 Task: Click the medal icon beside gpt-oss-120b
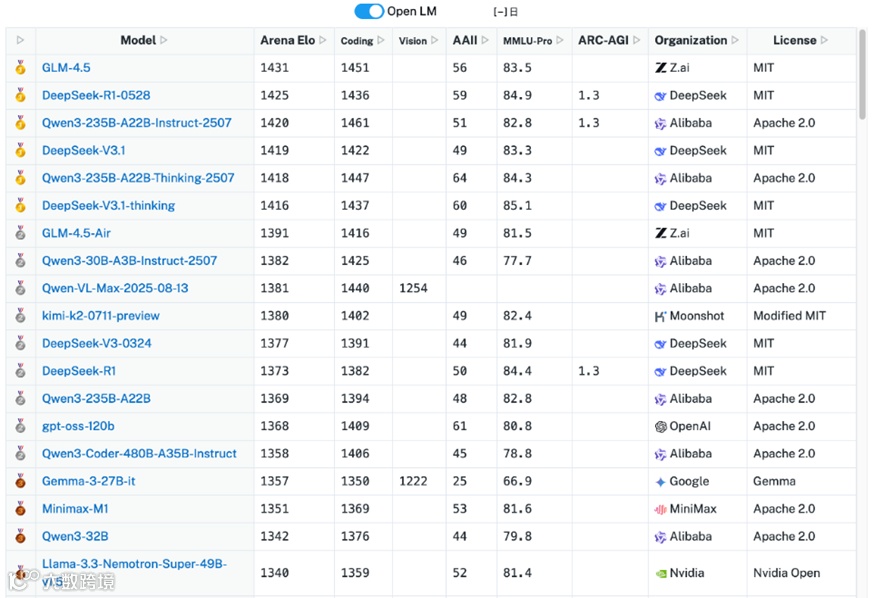(21, 426)
